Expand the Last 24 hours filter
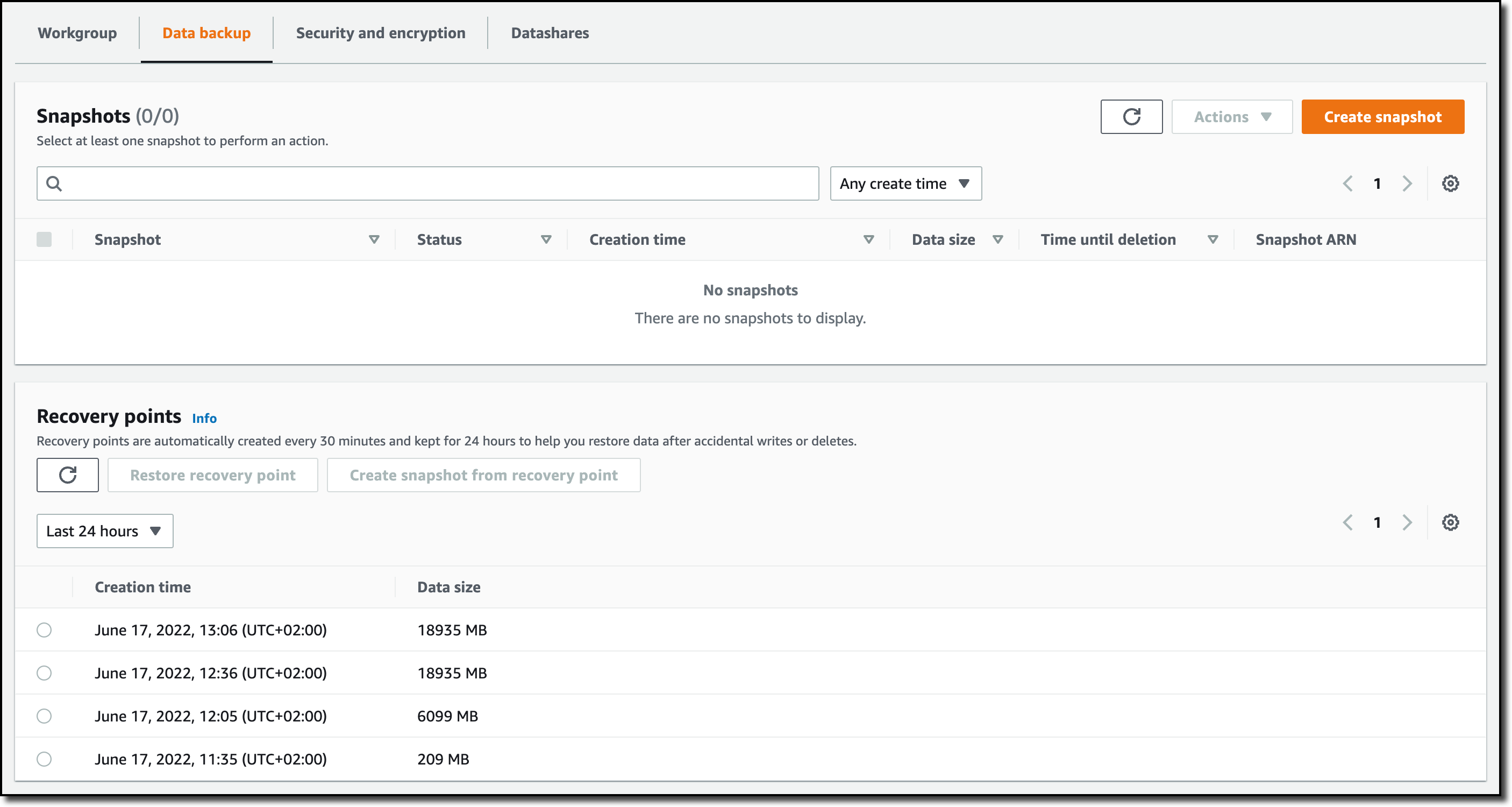Screen dimensions: 1512x807 (104, 531)
